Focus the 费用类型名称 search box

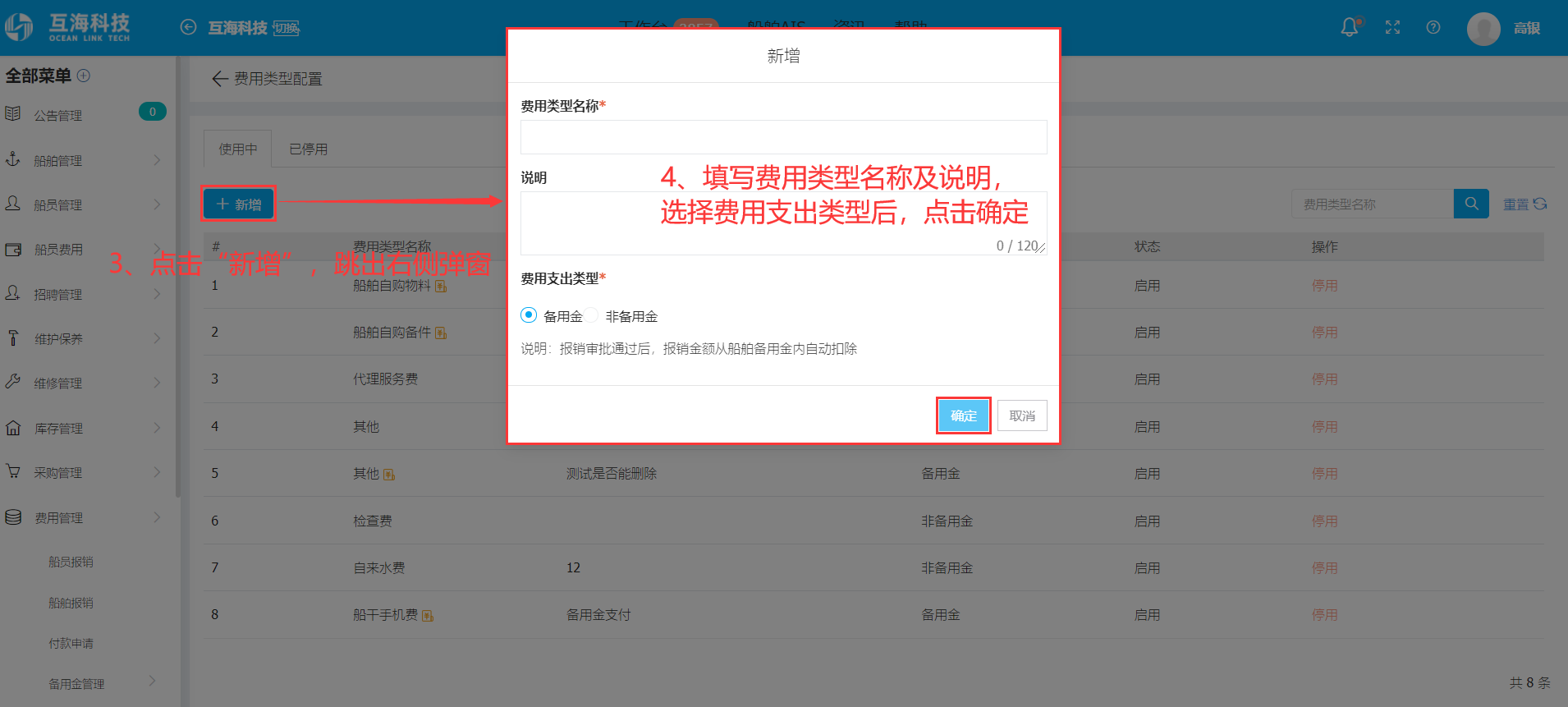point(1373,204)
